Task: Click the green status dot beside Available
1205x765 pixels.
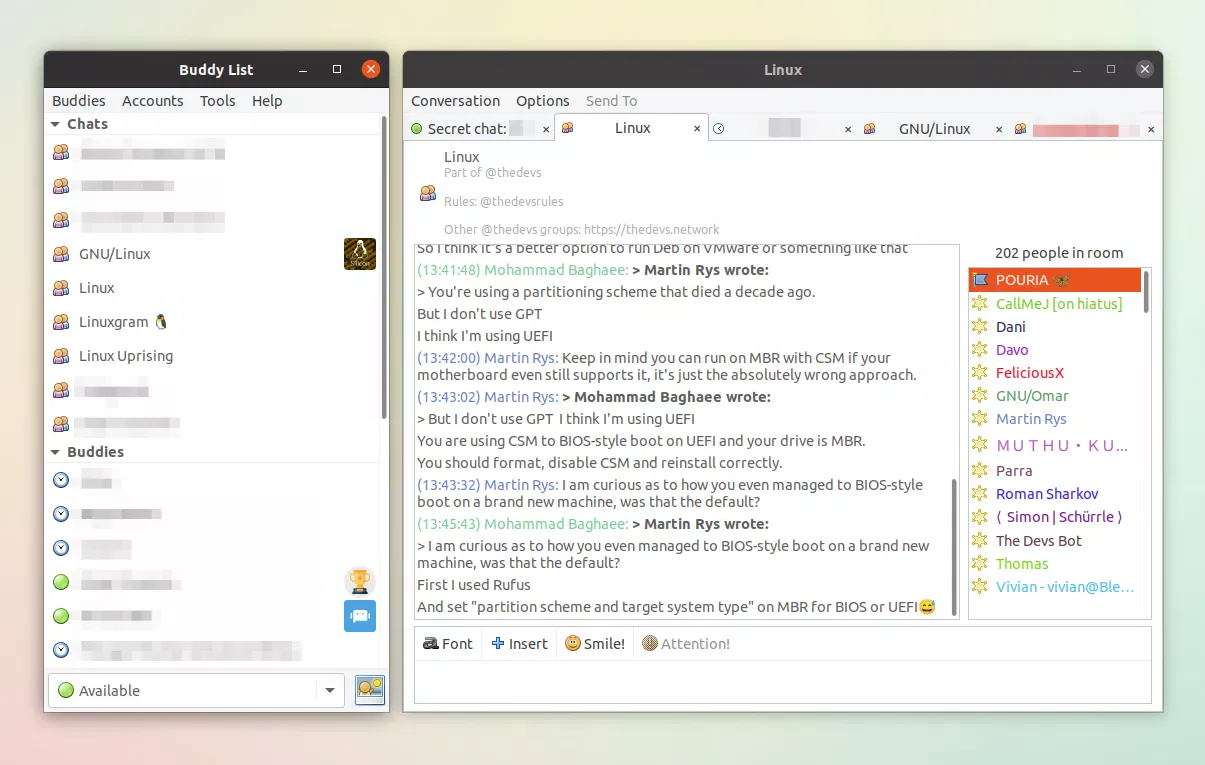Action: point(66,690)
